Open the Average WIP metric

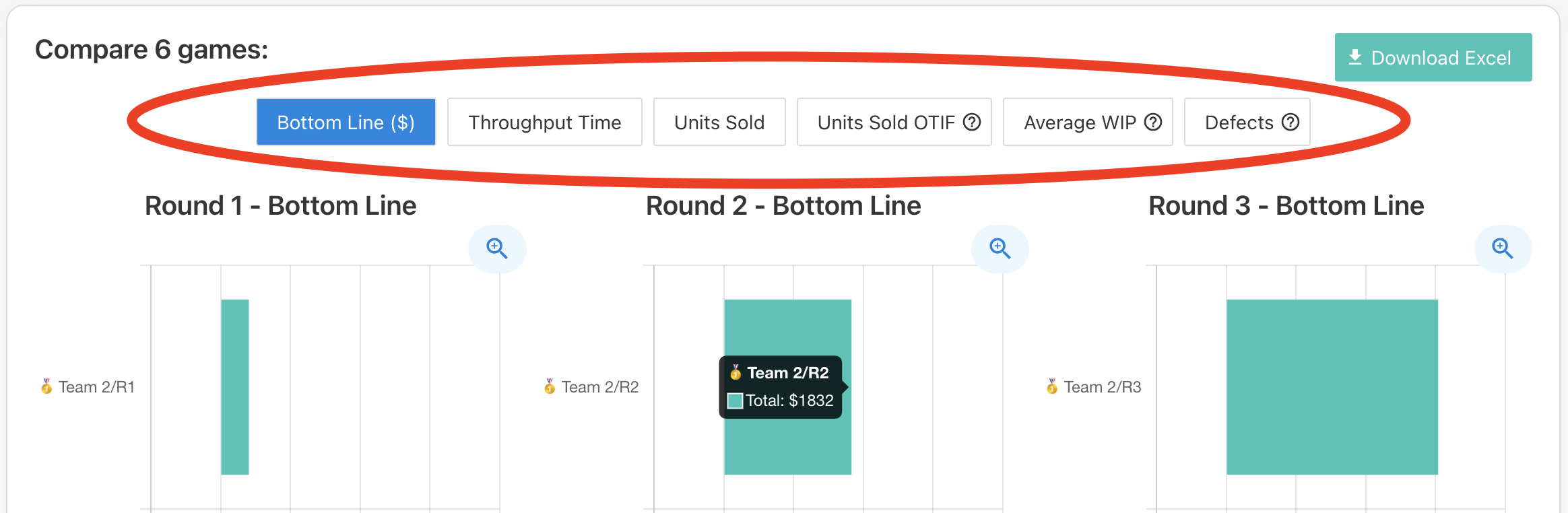click(x=1079, y=122)
